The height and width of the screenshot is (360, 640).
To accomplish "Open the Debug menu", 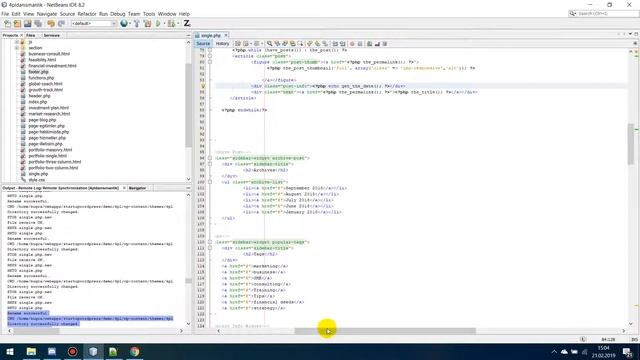I will pyautogui.click(x=118, y=14).
